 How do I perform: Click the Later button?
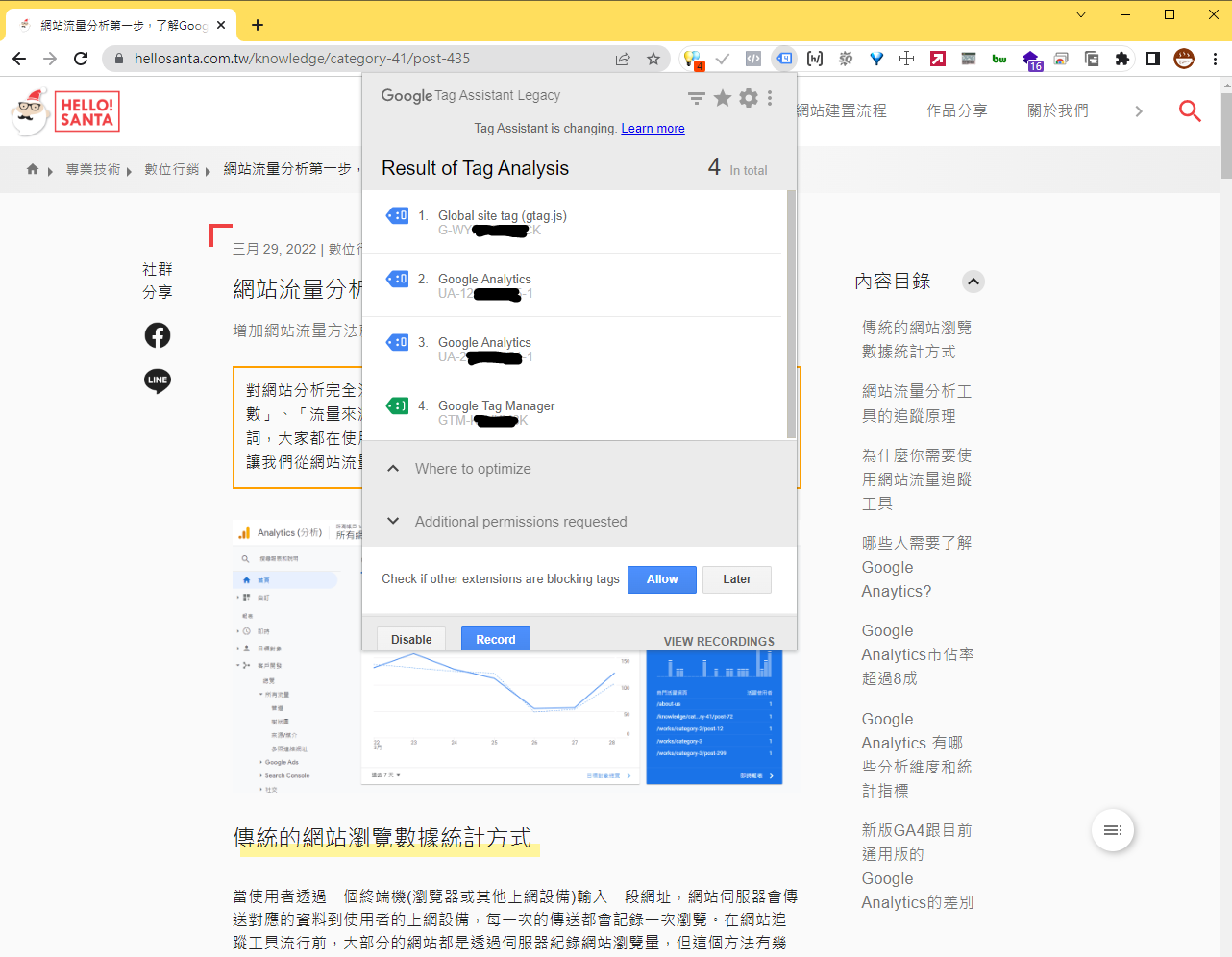point(737,579)
